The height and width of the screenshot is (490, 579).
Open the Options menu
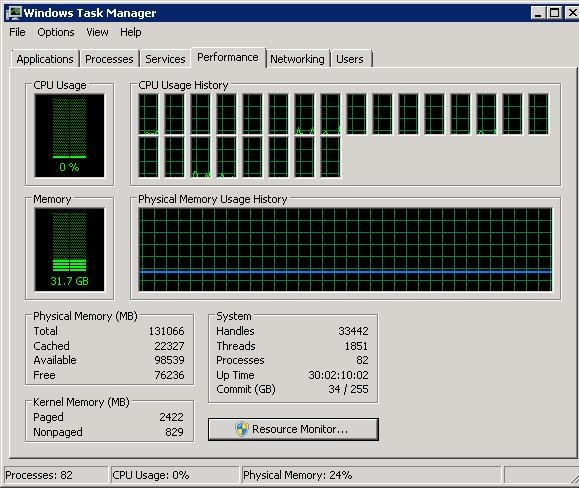pos(56,32)
